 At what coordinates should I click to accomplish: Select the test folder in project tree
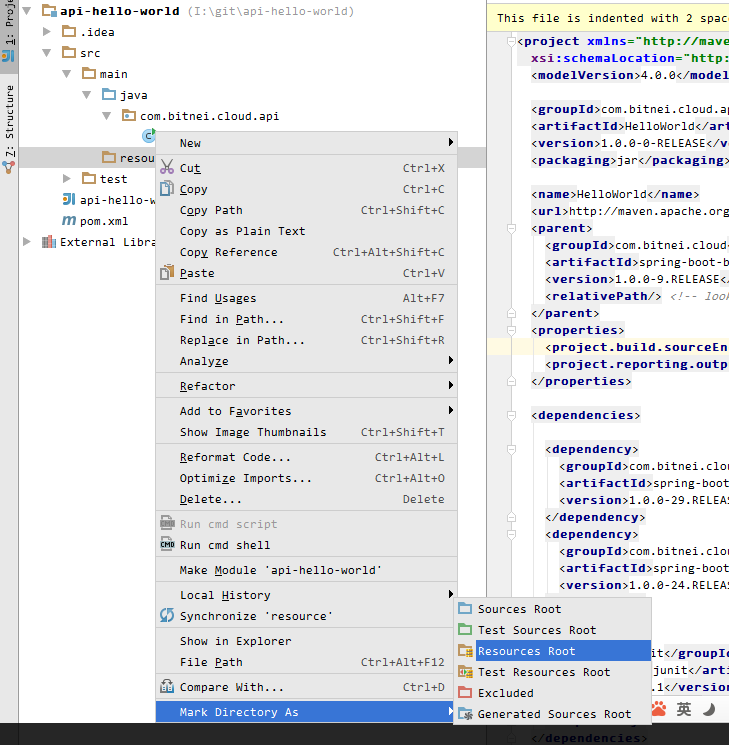click(x=113, y=179)
